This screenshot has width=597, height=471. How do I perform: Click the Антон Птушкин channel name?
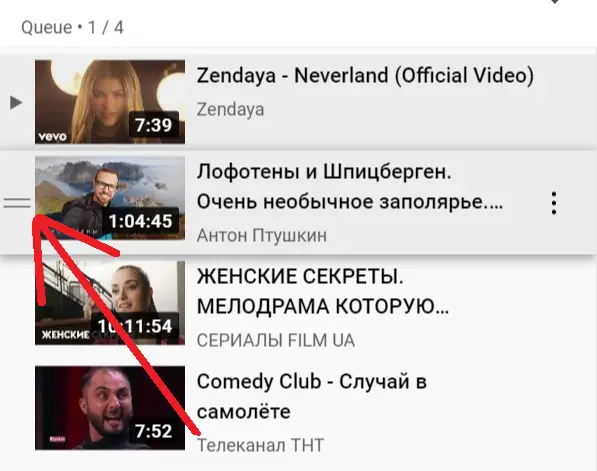pos(262,235)
